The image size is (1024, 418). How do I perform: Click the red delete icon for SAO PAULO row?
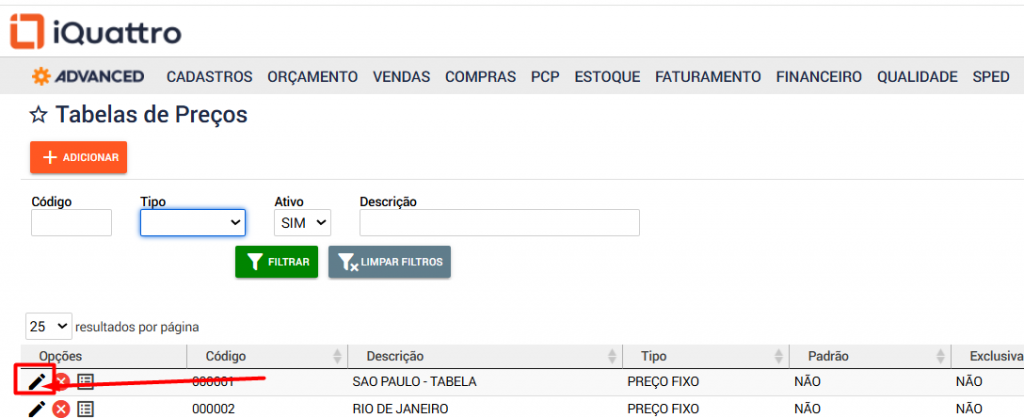tap(61, 381)
